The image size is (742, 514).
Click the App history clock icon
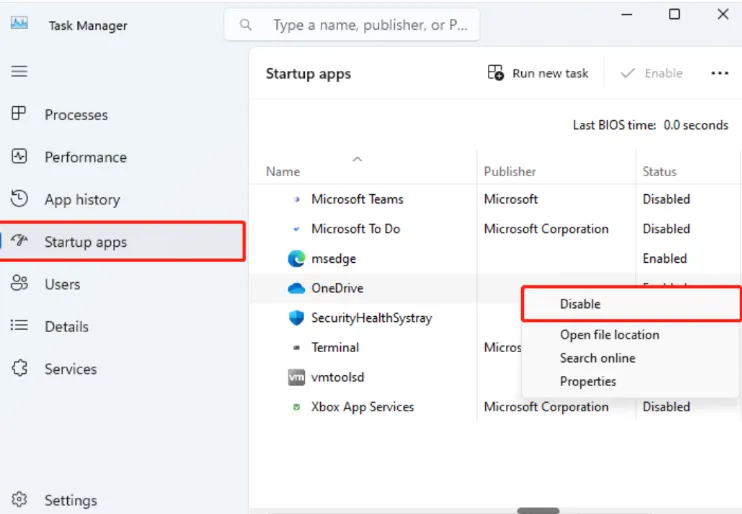pos(19,198)
